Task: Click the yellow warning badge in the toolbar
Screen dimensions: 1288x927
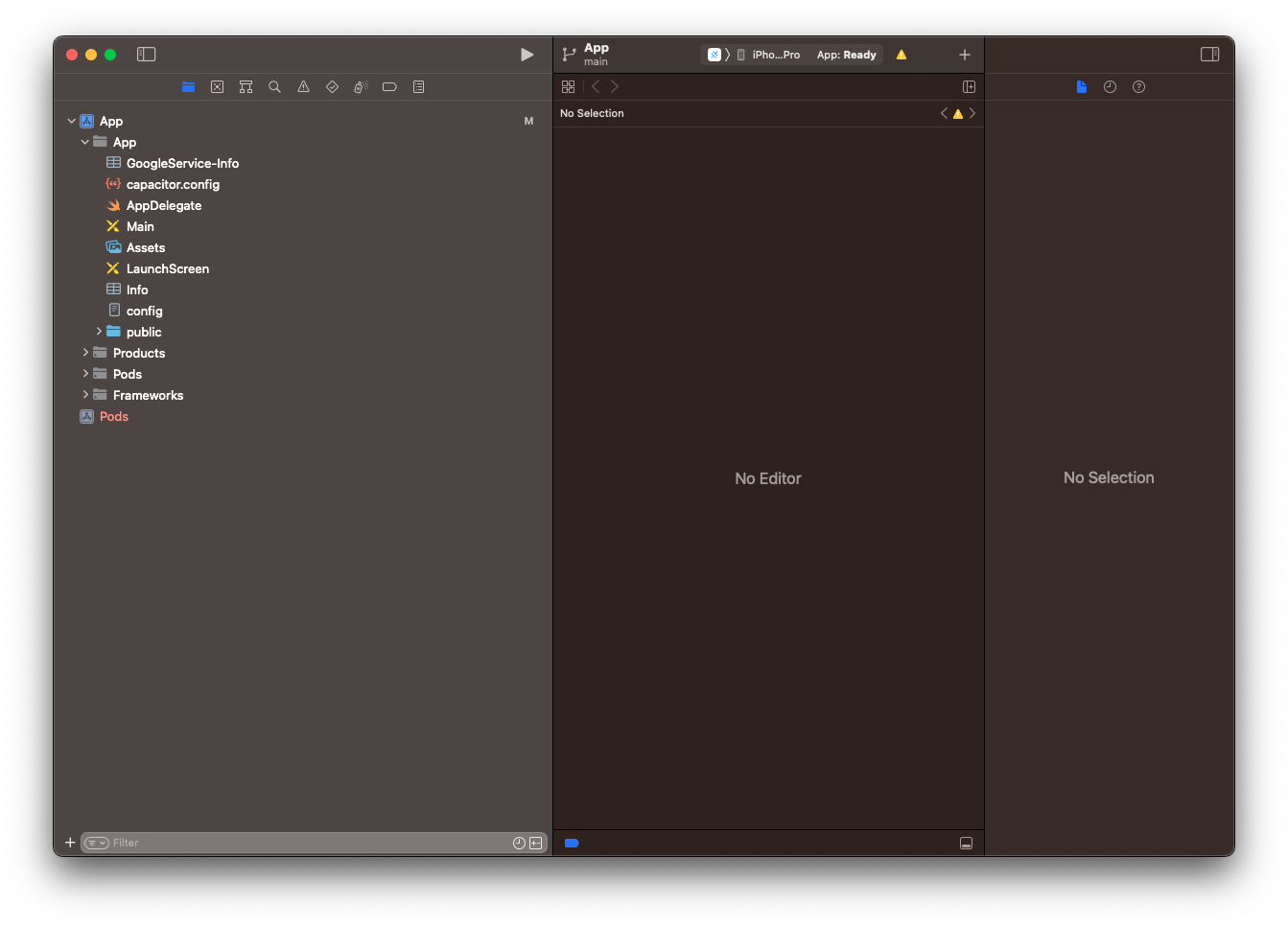Action: coord(901,55)
